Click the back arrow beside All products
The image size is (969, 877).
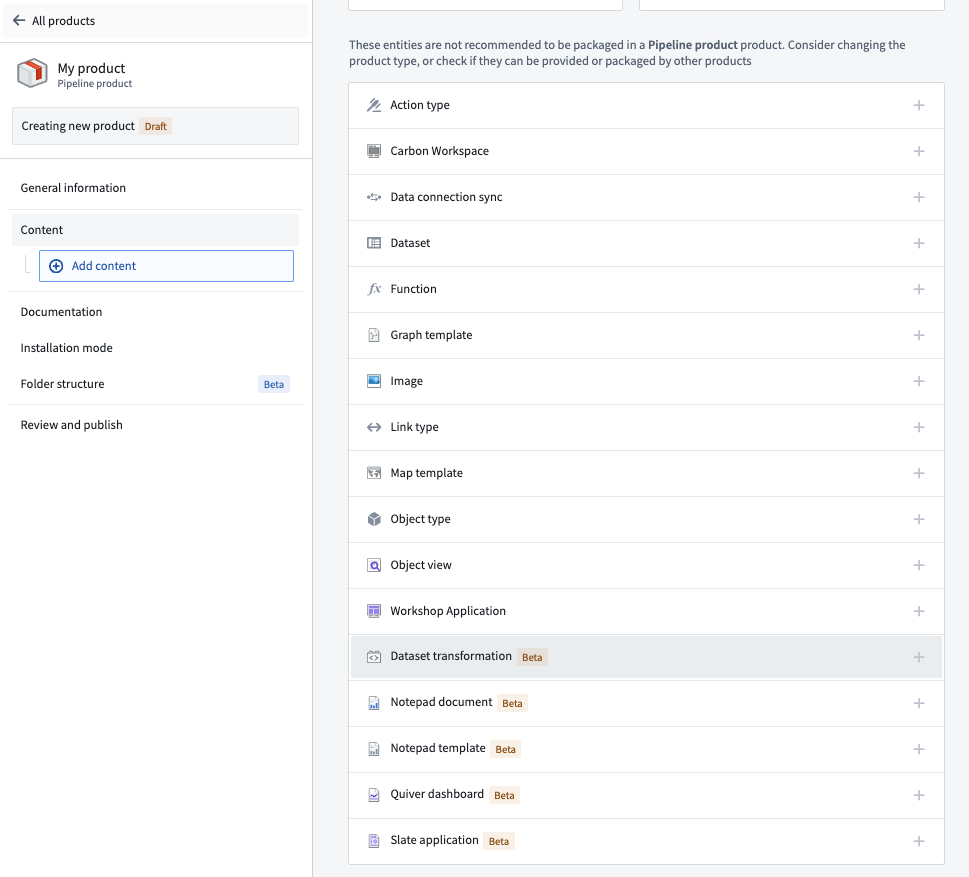pos(19,20)
